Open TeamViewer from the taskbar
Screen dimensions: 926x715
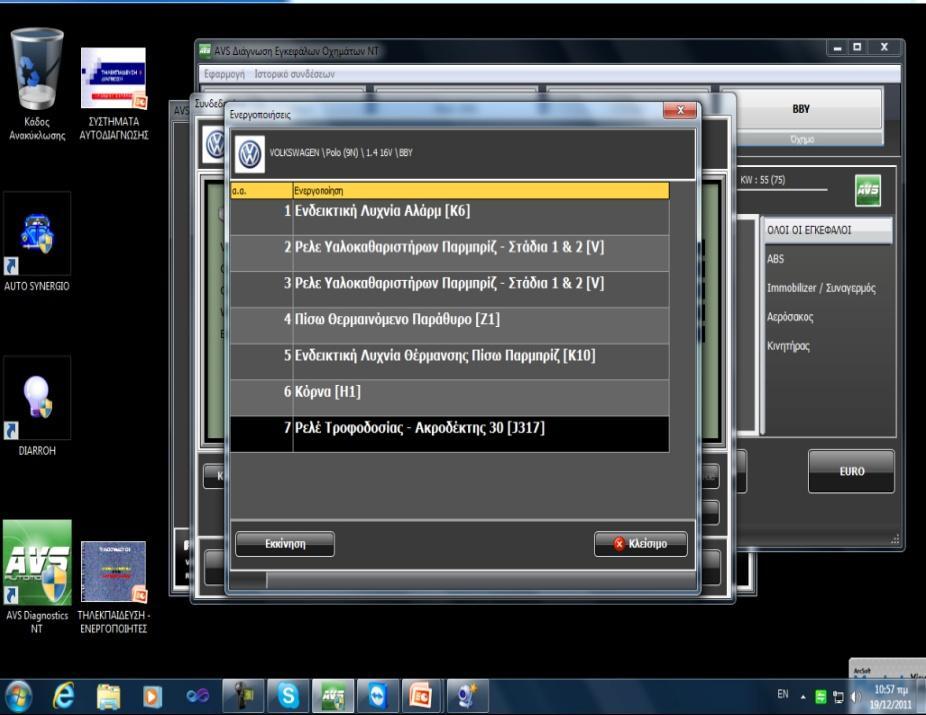point(378,696)
